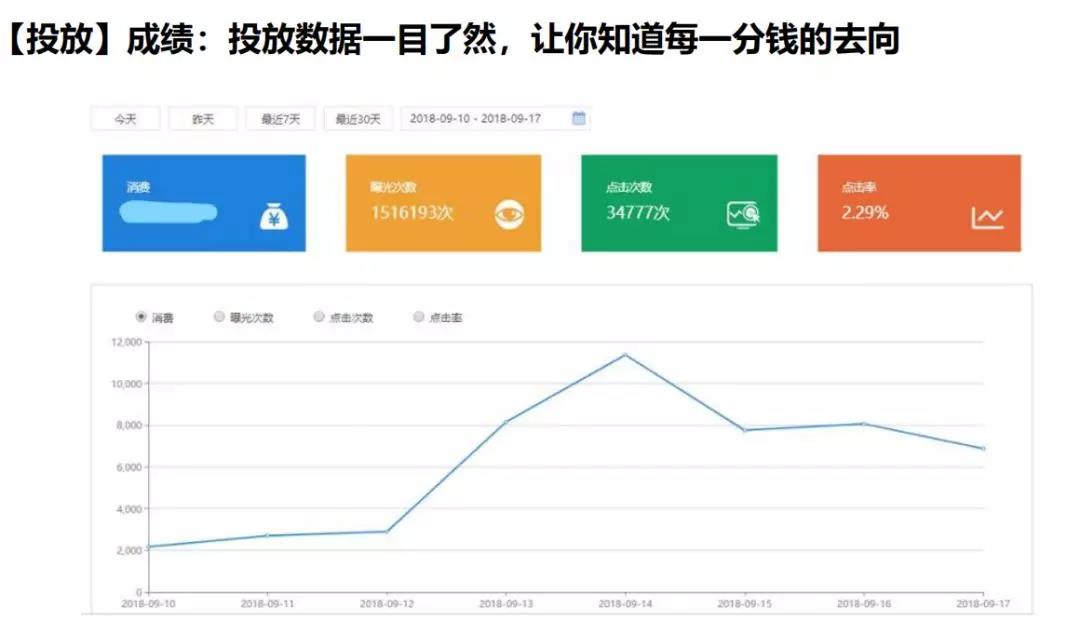1080x634 pixels.
Task: Select the 消费 radio button
Action: [x=141, y=316]
